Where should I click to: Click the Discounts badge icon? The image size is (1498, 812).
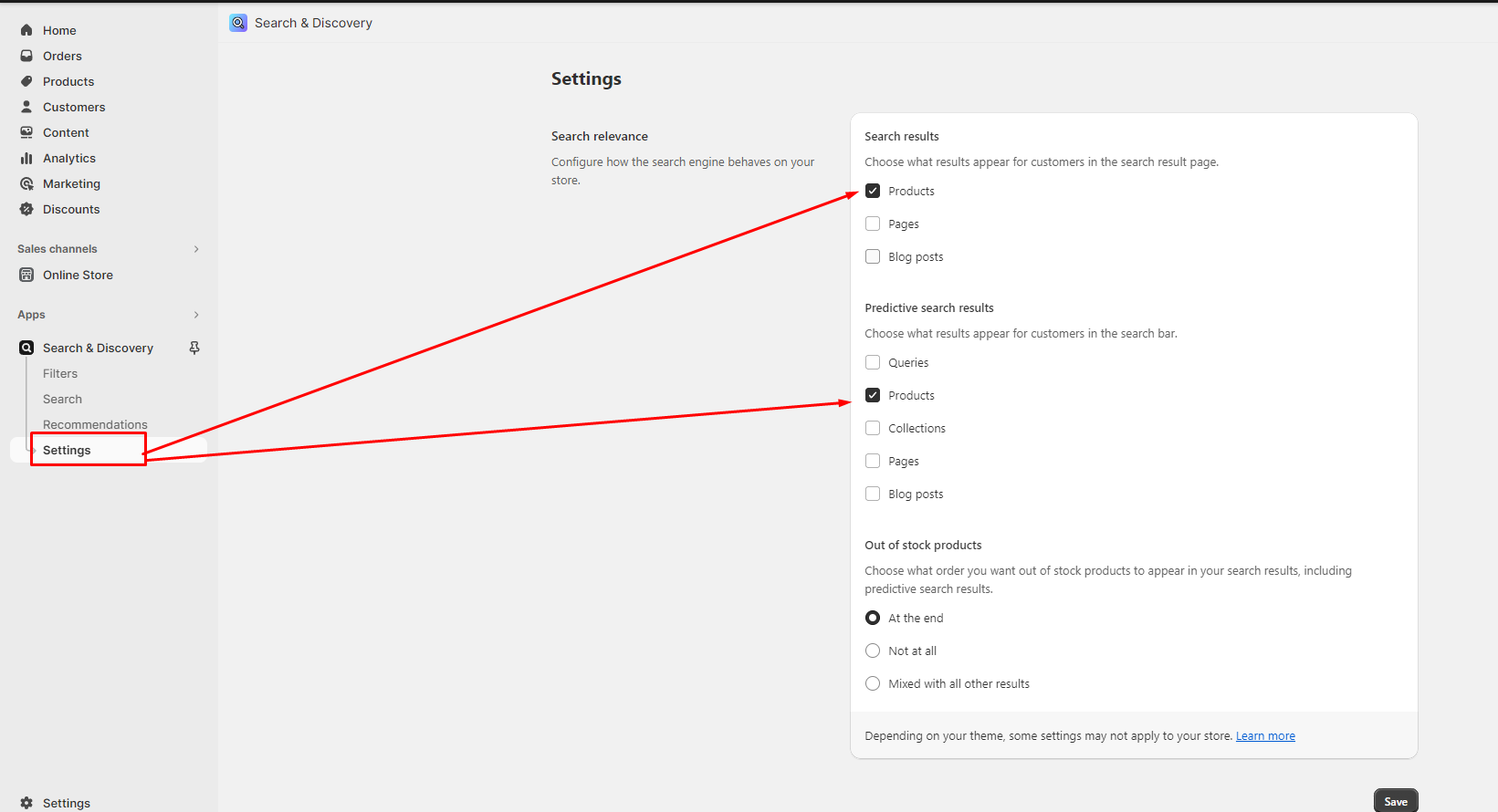coord(26,209)
